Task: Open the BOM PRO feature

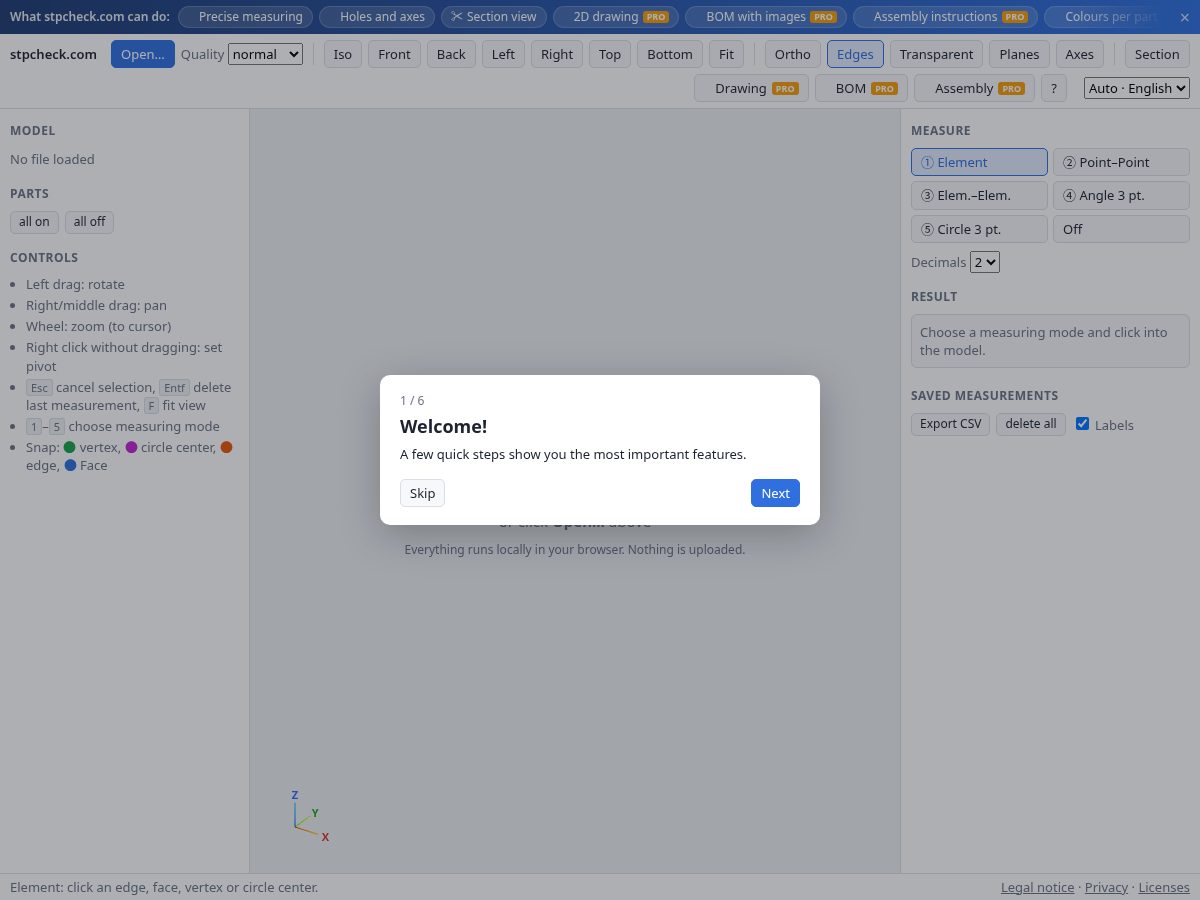Action: (861, 88)
